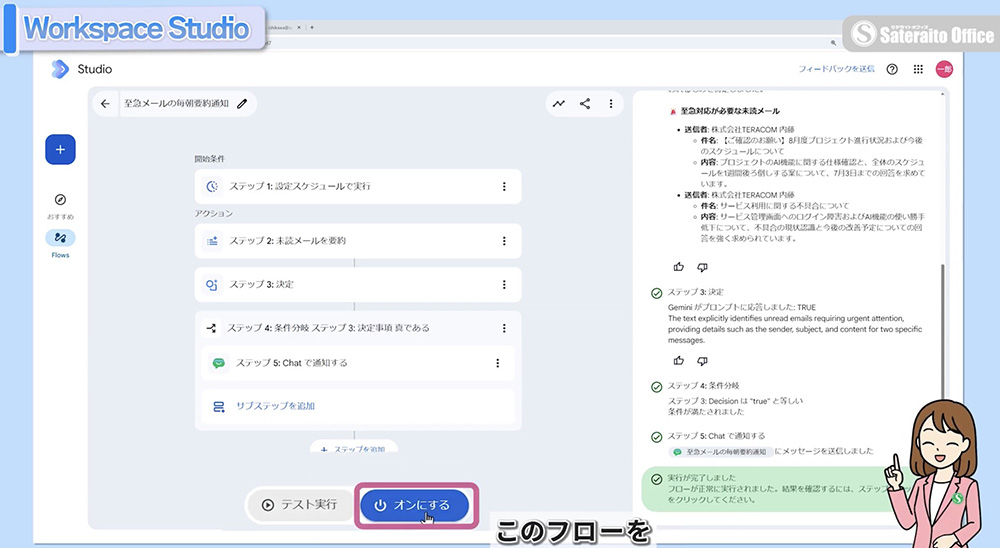The image size is (1000, 548).
Task: Open step 3 three-dot menu
Action: (x=504, y=285)
